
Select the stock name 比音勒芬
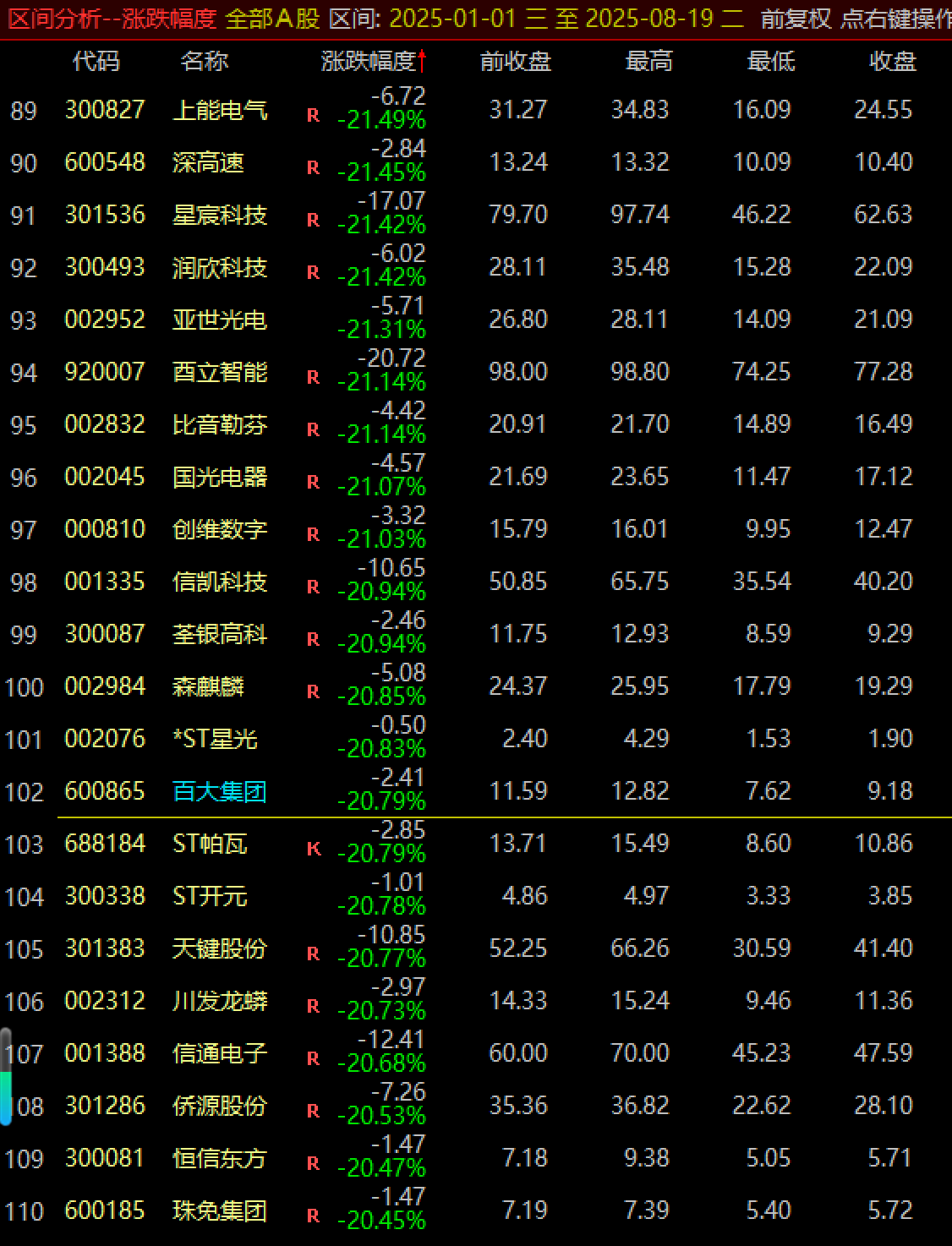[220, 424]
